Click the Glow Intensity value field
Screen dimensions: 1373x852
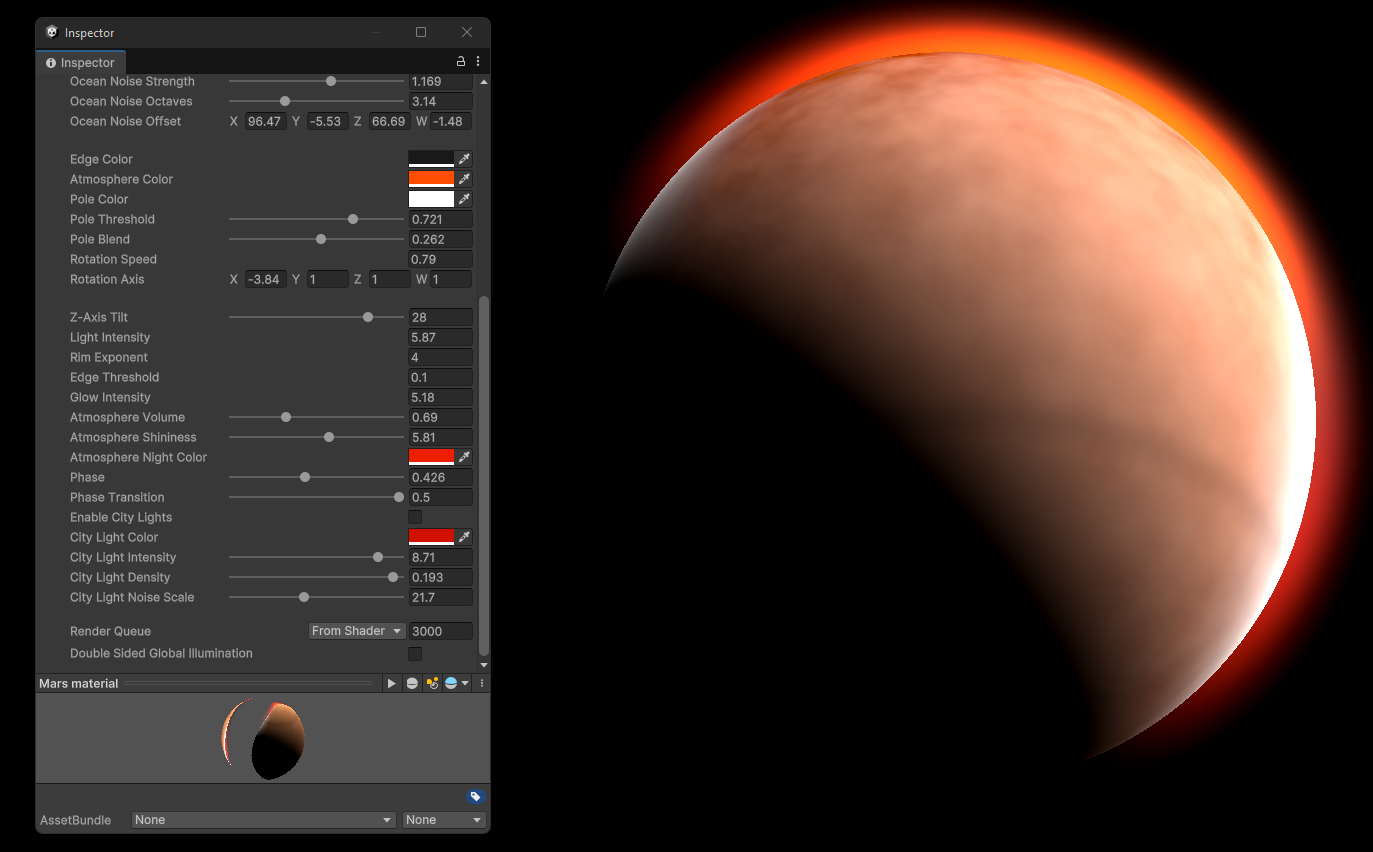click(440, 397)
